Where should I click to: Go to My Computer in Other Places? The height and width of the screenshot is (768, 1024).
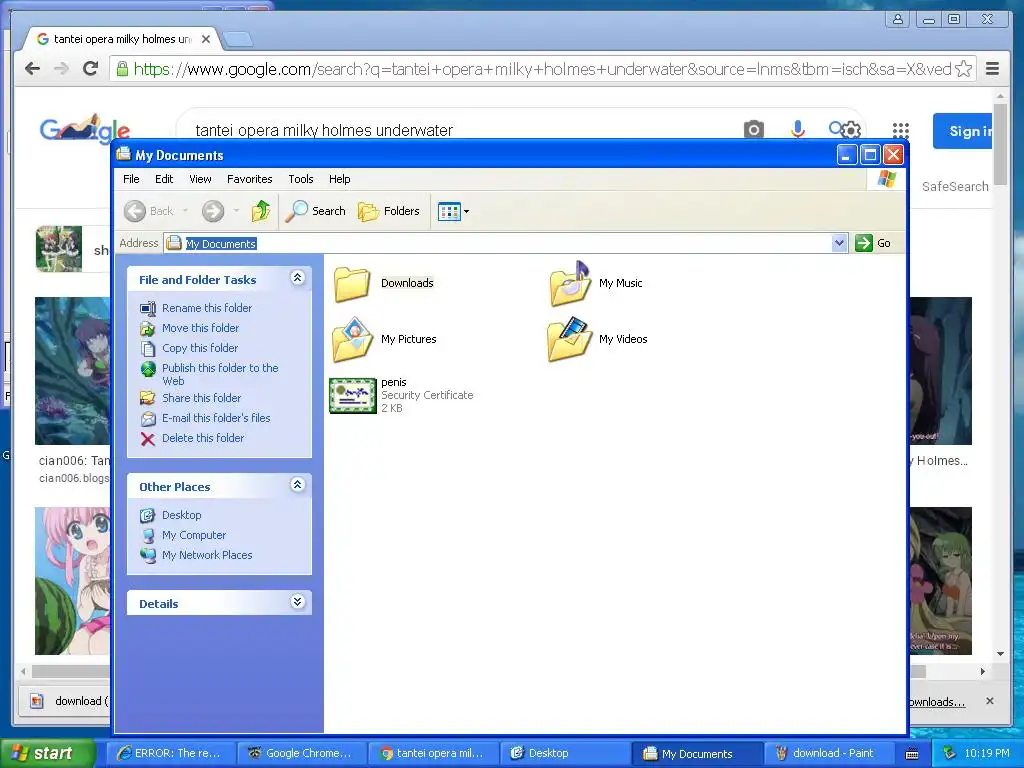(x=194, y=536)
